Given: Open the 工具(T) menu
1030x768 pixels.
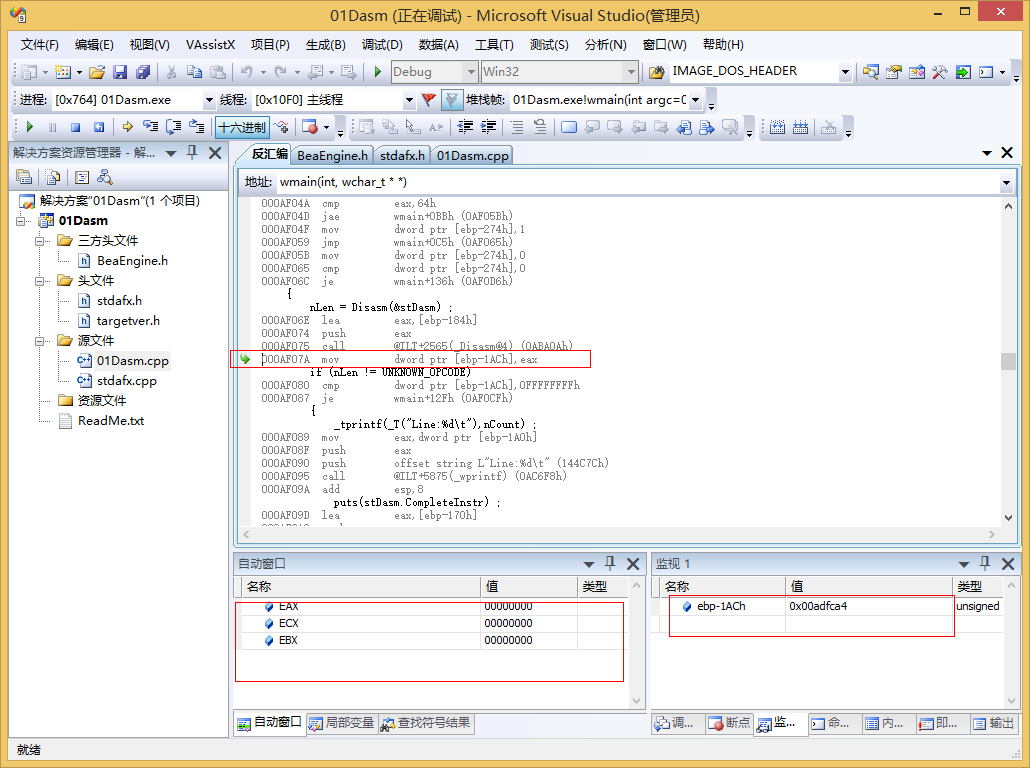Looking at the screenshot, I should (x=494, y=45).
